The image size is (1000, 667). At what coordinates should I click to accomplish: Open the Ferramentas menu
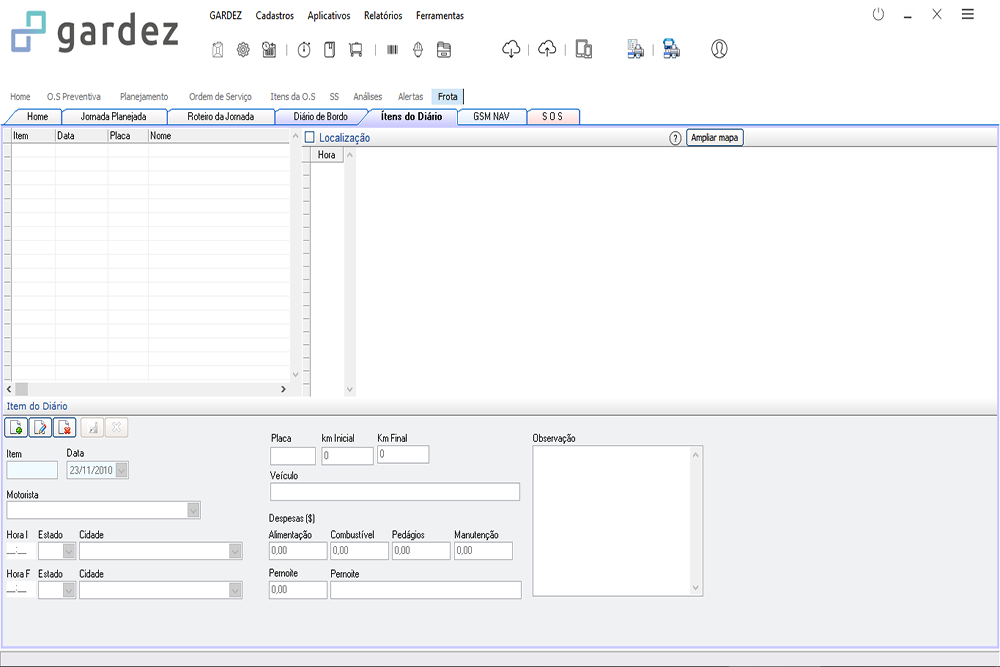440,15
